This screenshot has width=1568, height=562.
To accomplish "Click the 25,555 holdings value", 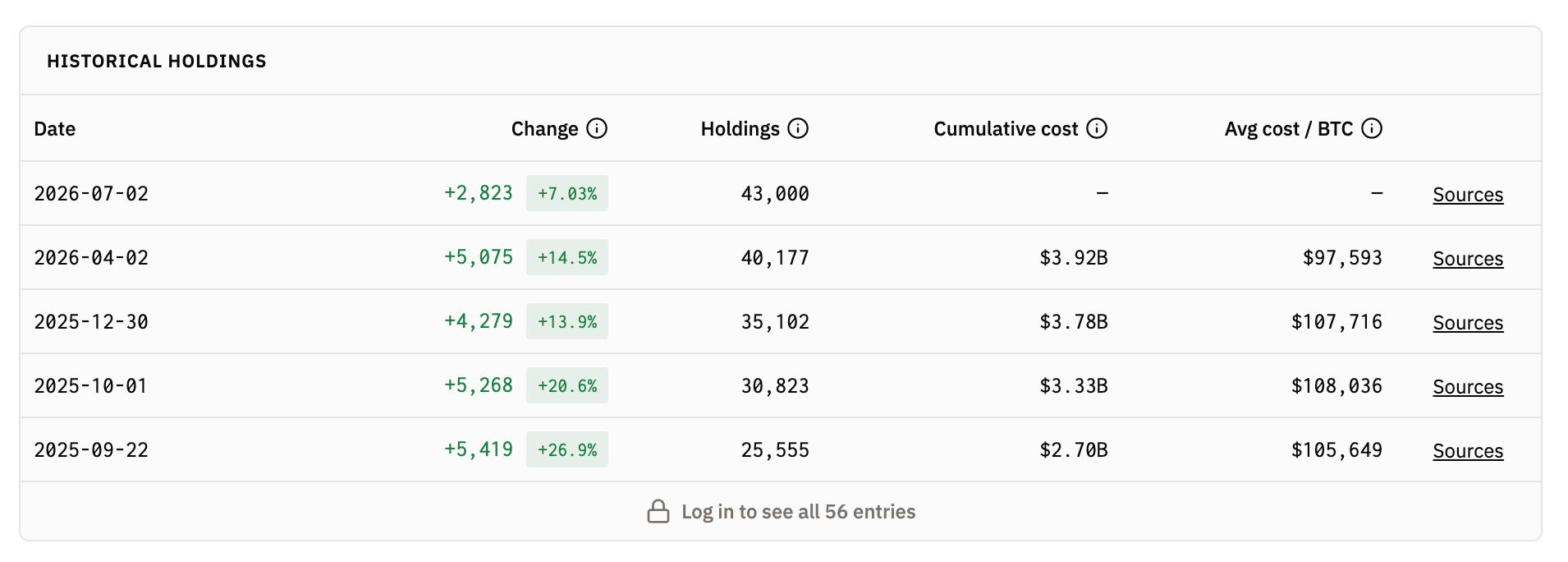I will 775,450.
